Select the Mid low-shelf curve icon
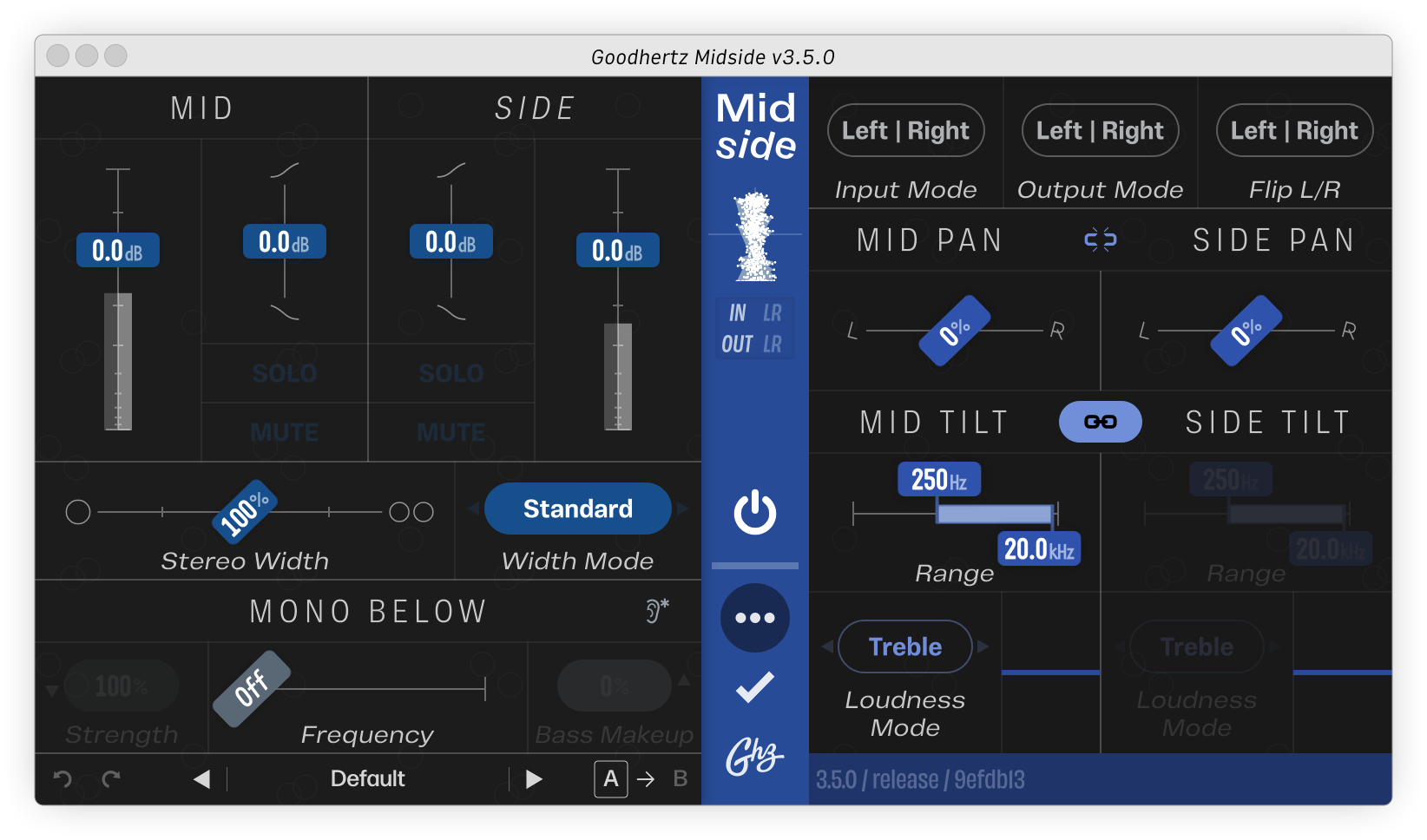The height and width of the screenshot is (840, 1427). coord(285,312)
